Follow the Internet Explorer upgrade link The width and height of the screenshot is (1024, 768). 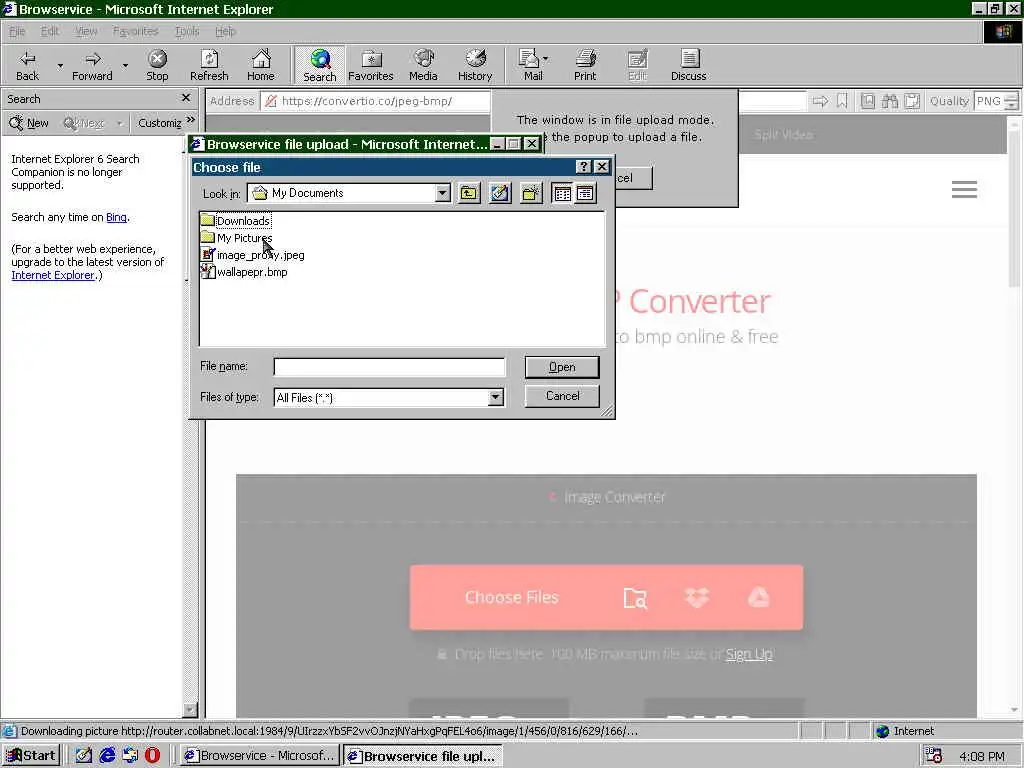tap(53, 275)
